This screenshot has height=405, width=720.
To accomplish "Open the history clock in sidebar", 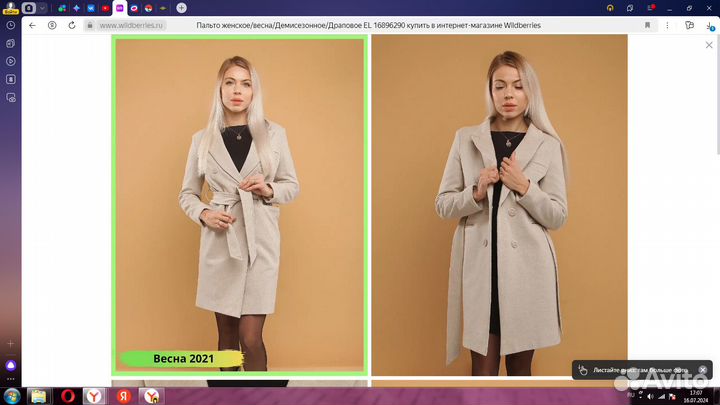I will (x=11, y=25).
